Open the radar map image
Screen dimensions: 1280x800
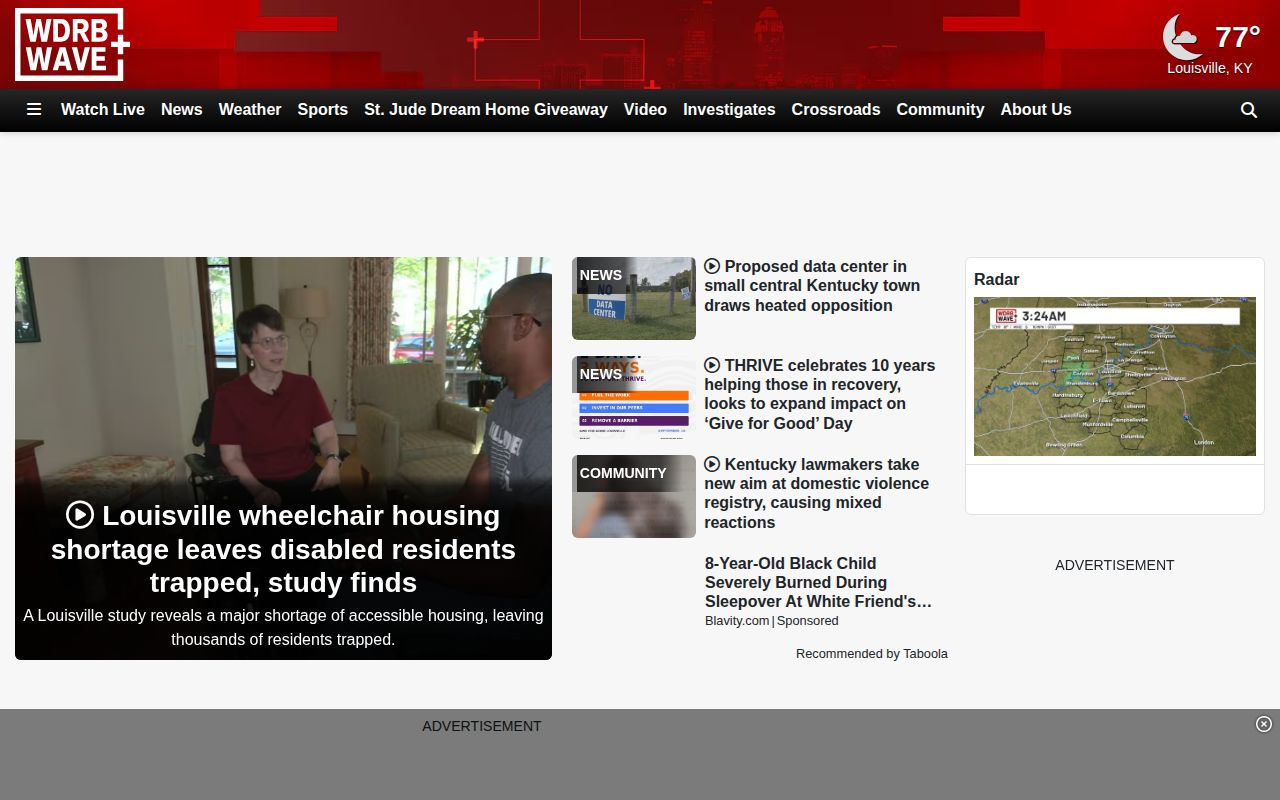1115,376
